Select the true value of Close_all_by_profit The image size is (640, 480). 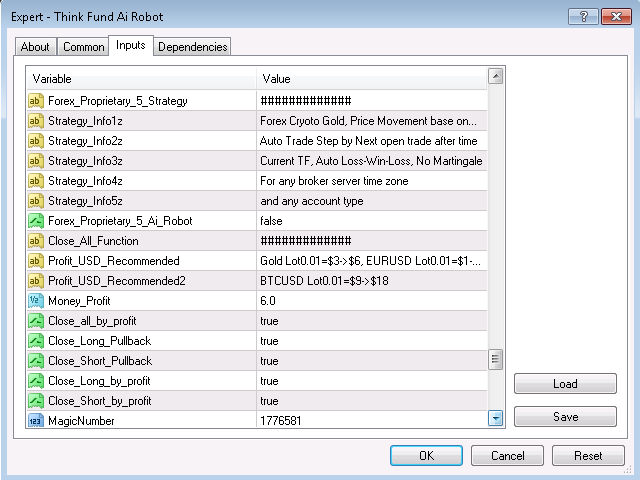[x=269, y=321]
